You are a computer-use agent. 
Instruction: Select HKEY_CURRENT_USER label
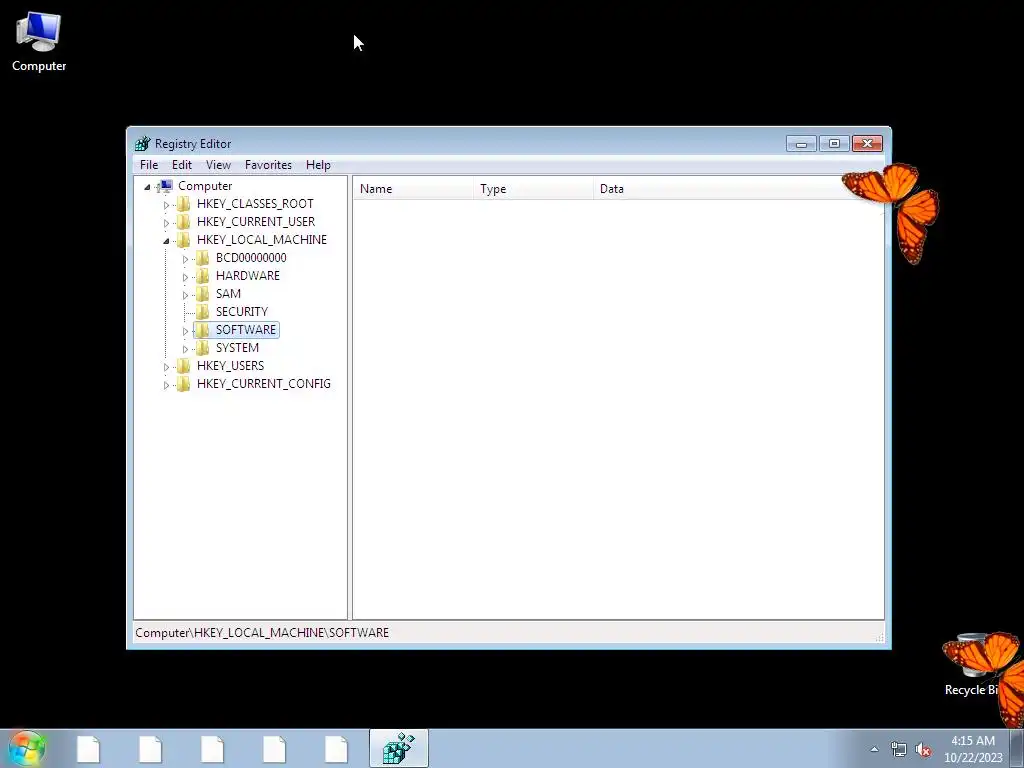256,222
